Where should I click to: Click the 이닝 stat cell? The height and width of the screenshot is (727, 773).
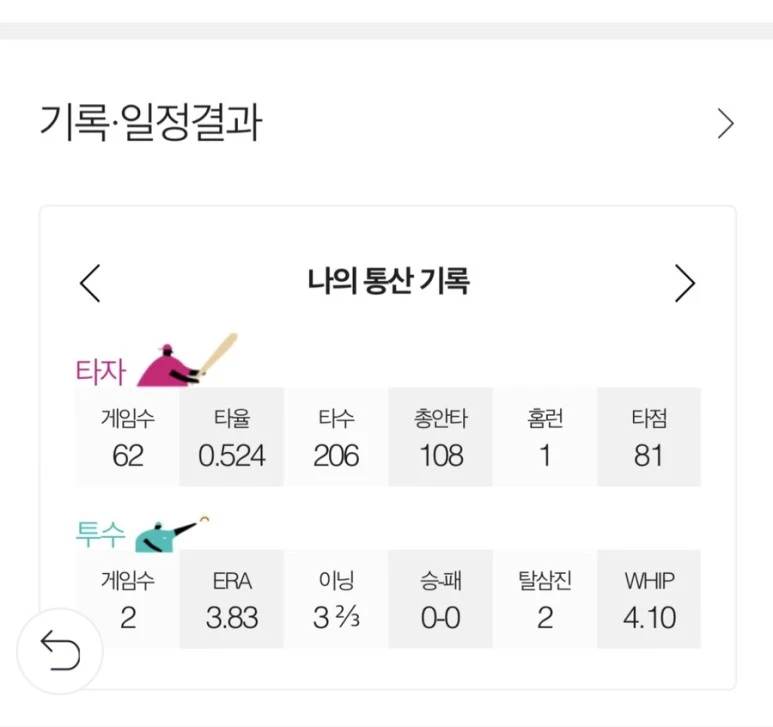(x=336, y=599)
